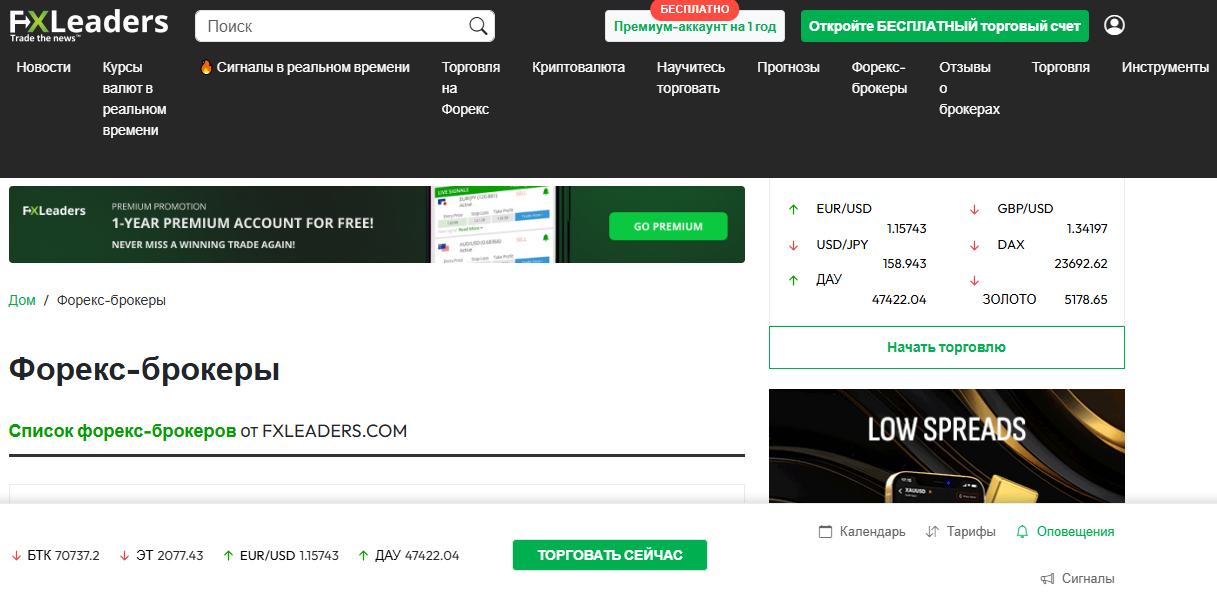Viewport: 1217px width, 593px height.
Task: Click the Список форекс-брокеров link
Action: pyautogui.click(x=122, y=431)
